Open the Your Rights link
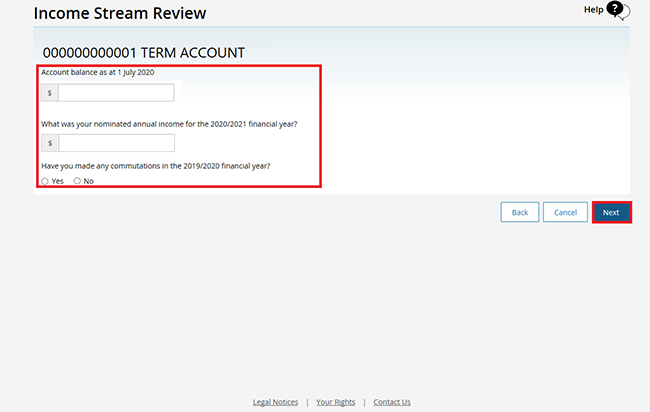Viewport: 650px width, 412px height. click(335, 402)
